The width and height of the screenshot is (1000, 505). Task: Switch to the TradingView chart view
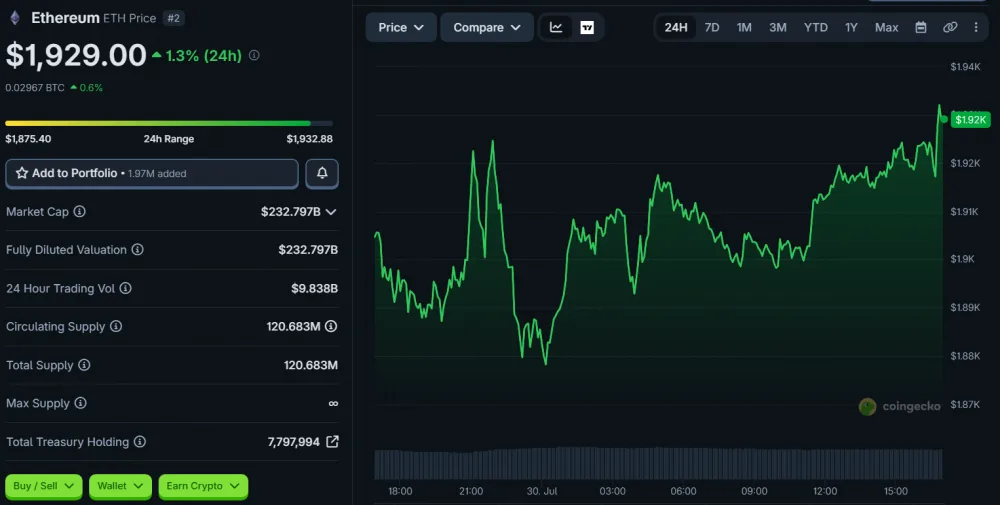[x=587, y=27]
